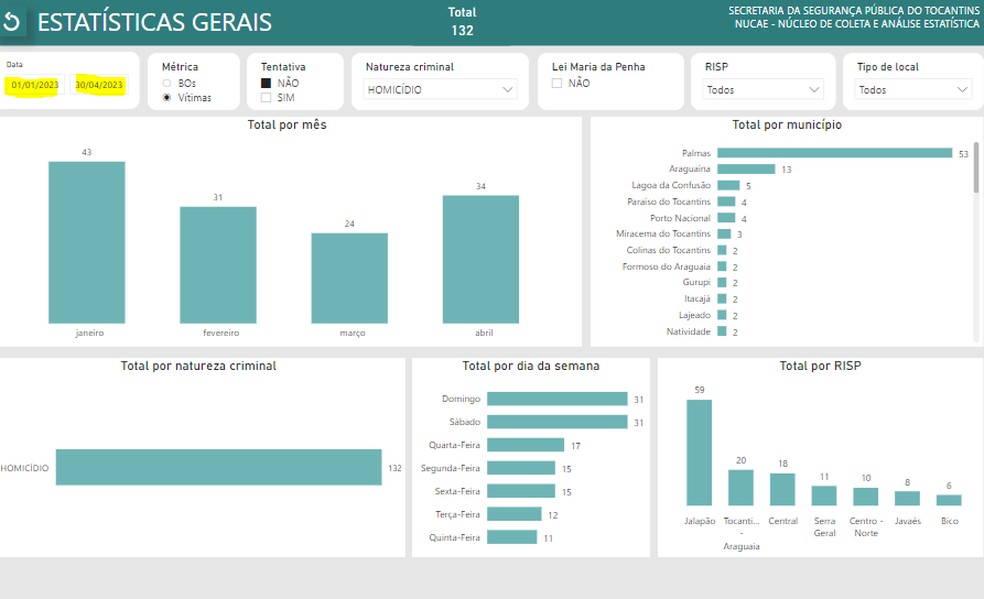Open the Natureza criminal dropdown
The height and width of the screenshot is (599, 984).
point(440,89)
